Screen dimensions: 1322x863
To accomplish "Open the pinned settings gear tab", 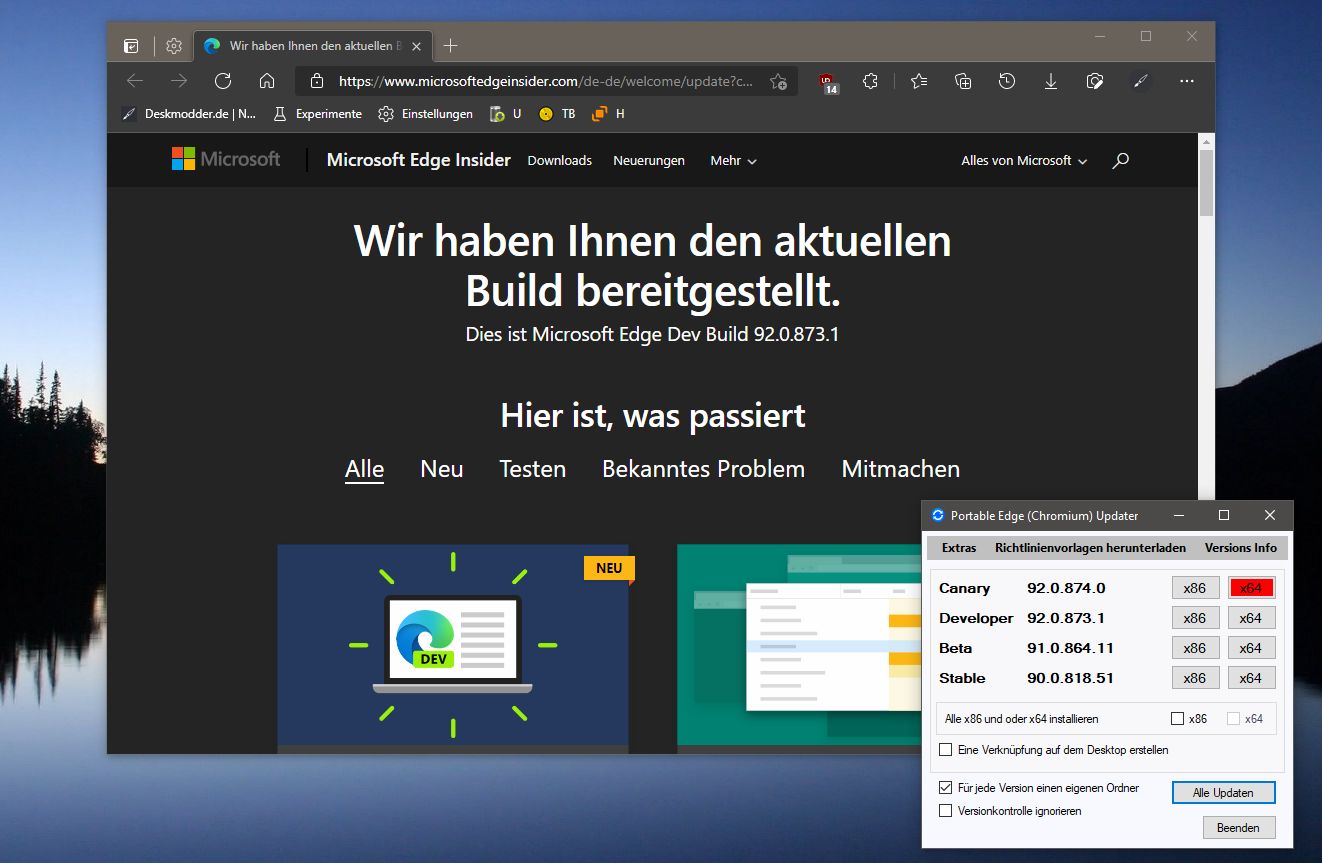I will [x=174, y=46].
